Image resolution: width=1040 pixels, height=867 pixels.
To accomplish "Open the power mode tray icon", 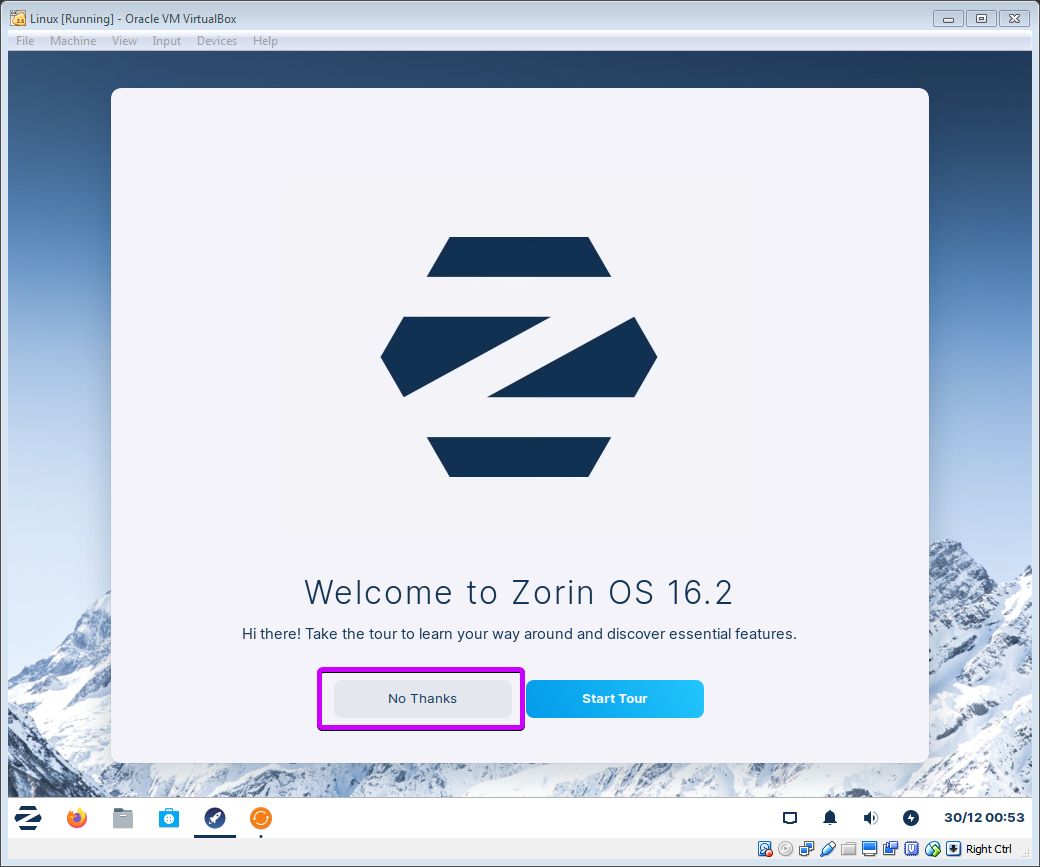I will point(911,818).
